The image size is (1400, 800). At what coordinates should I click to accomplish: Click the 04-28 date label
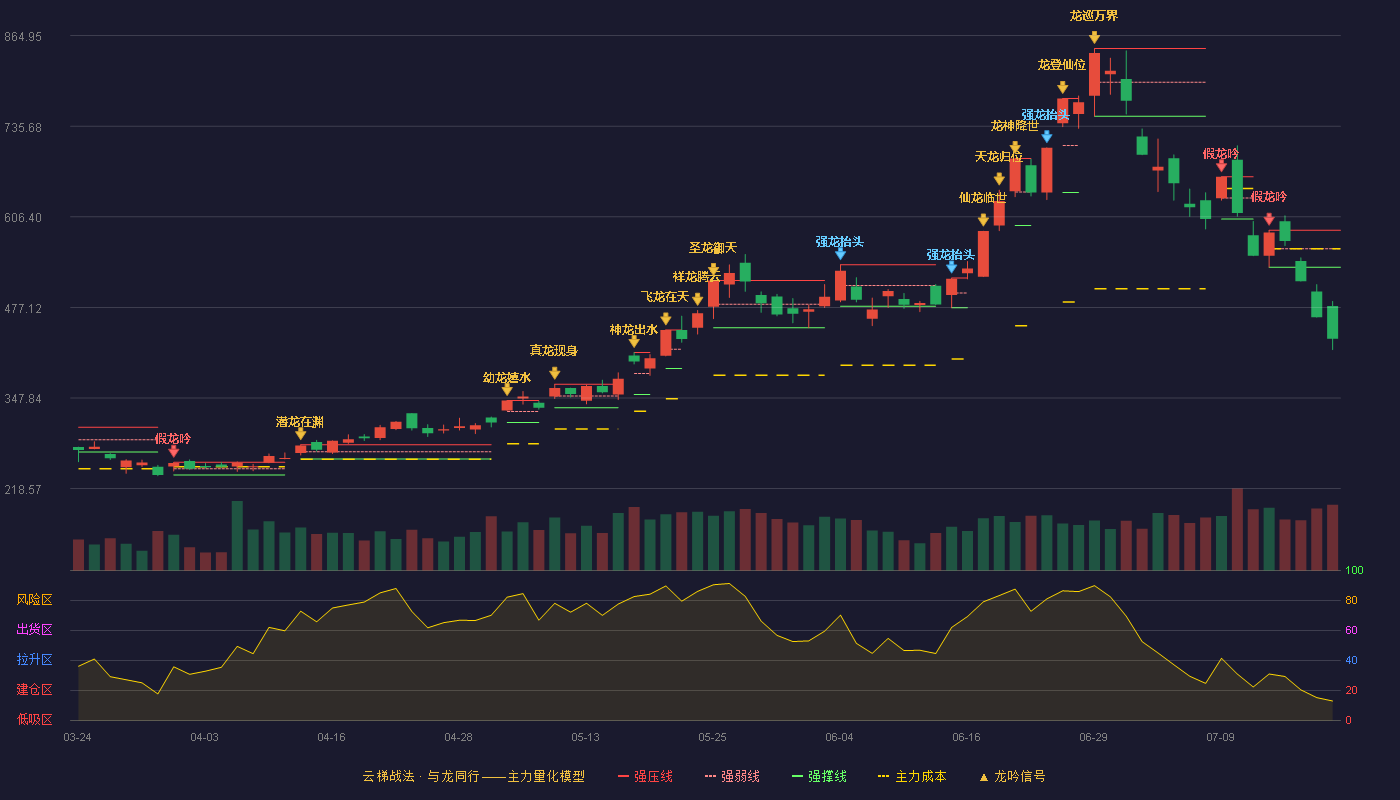458,737
